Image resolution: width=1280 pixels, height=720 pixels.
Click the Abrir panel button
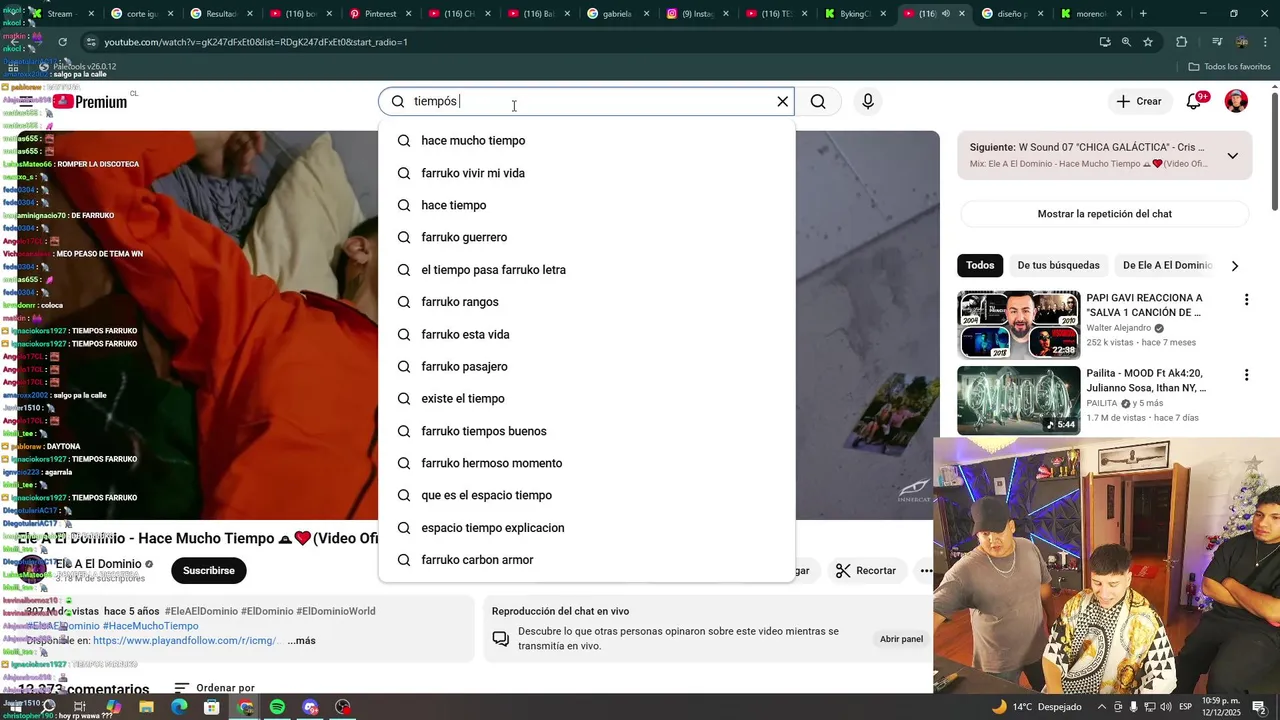[901, 639]
